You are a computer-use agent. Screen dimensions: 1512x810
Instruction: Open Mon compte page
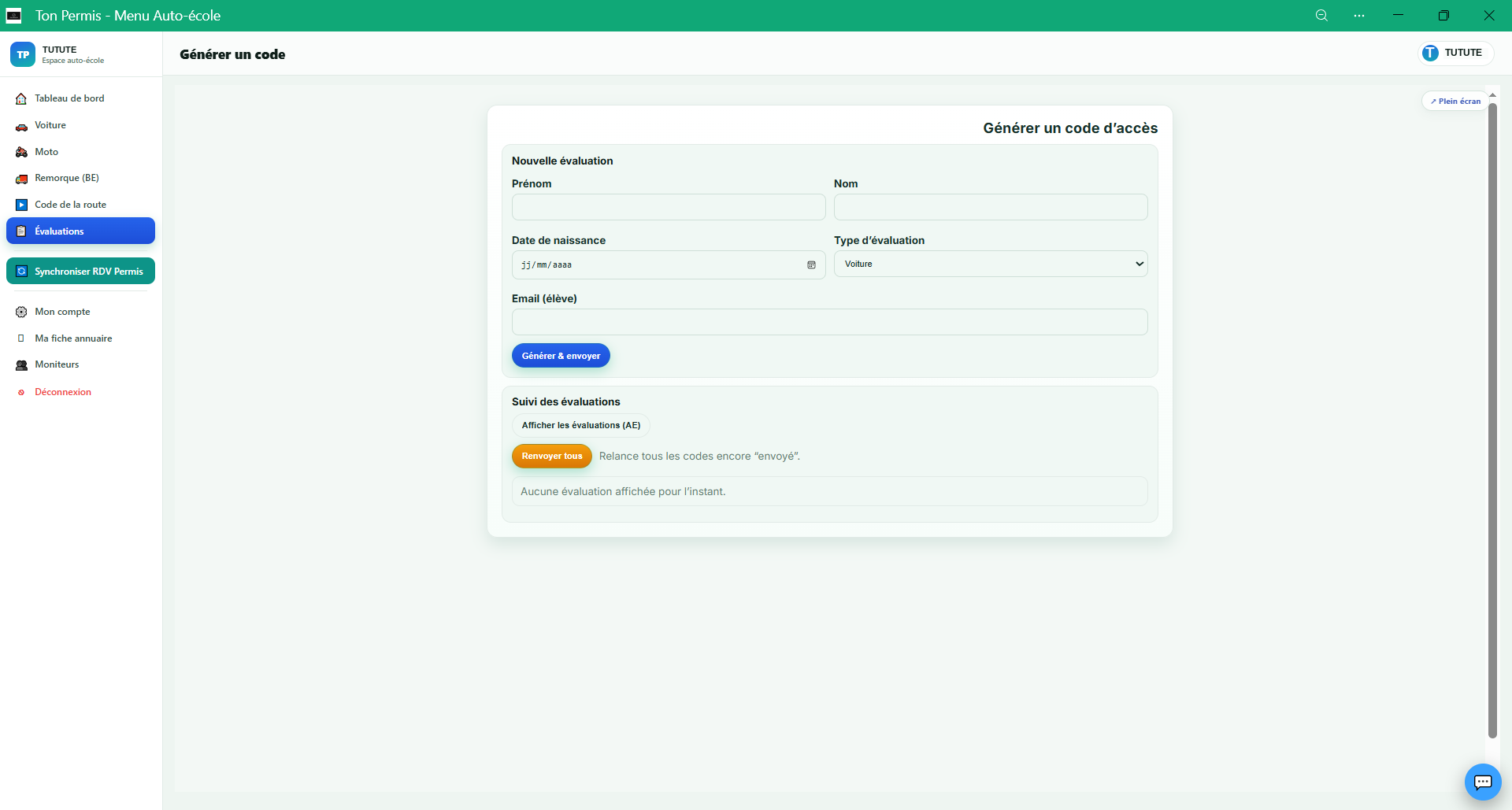[x=80, y=312]
